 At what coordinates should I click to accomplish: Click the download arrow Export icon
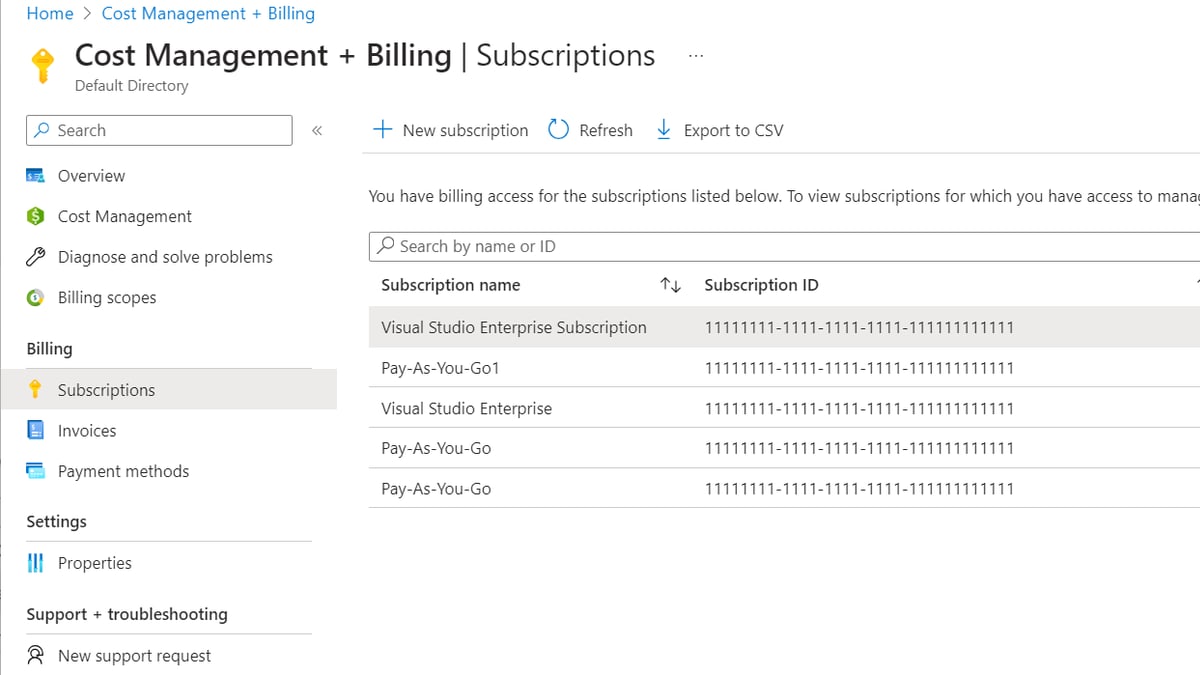(664, 130)
